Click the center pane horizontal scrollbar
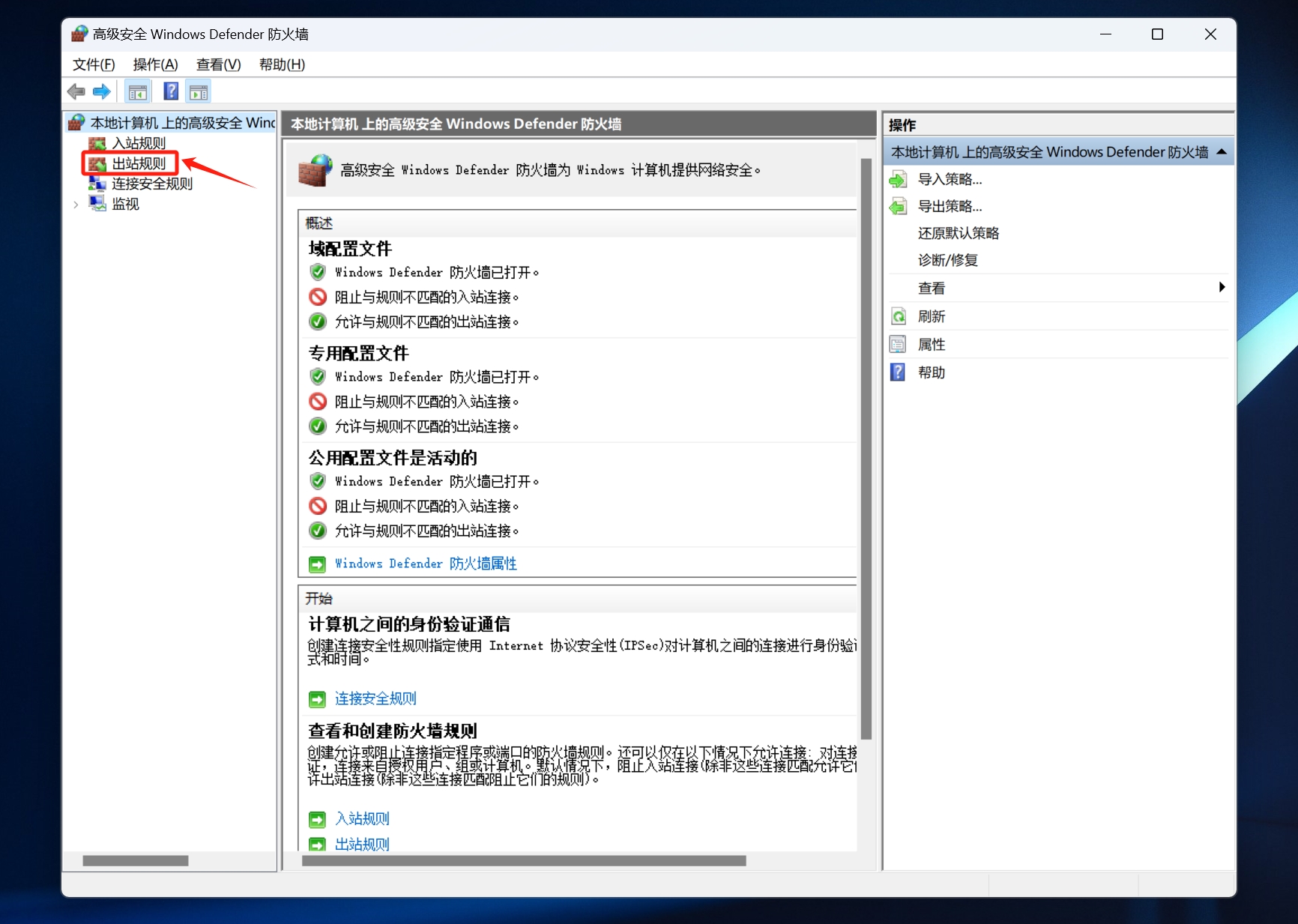Image resolution: width=1298 pixels, height=924 pixels. [523, 861]
